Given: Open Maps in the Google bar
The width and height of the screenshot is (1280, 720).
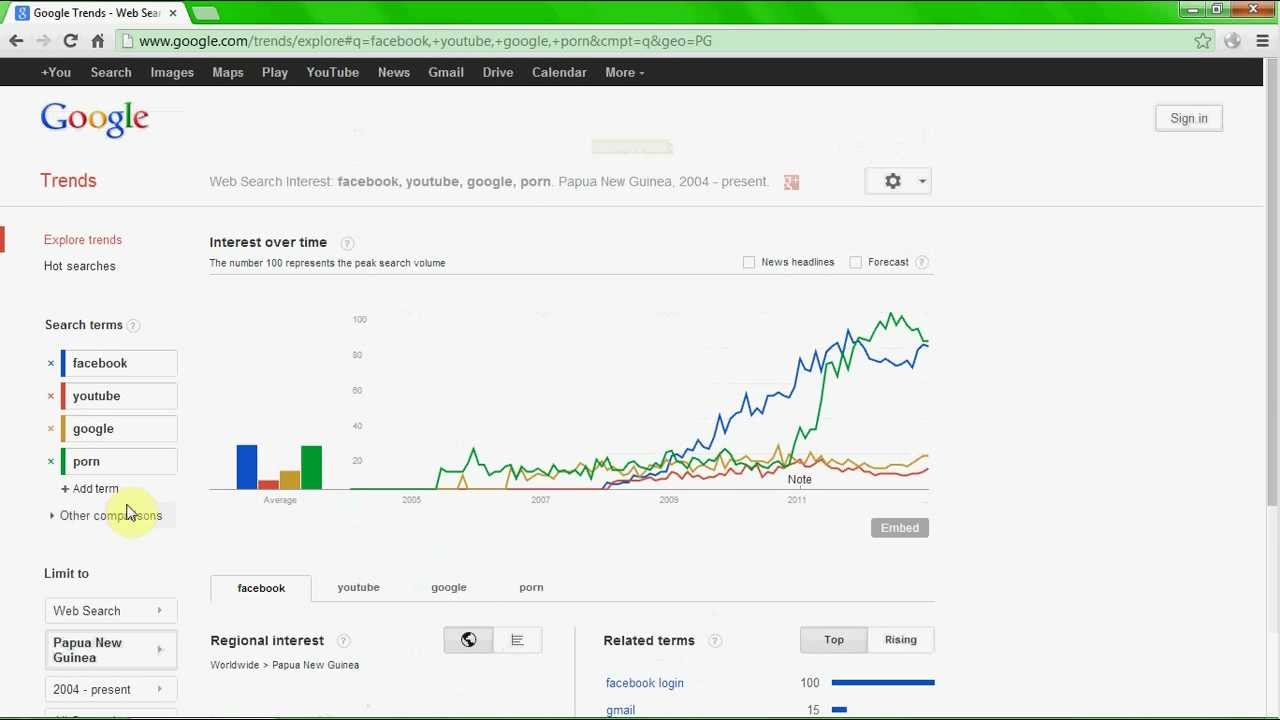Looking at the screenshot, I should [228, 72].
